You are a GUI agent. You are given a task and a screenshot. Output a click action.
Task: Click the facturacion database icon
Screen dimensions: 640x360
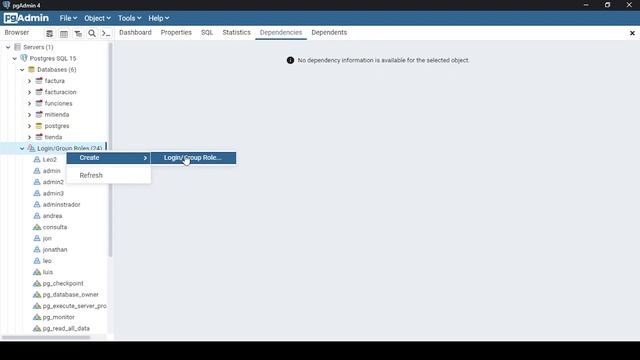pos(39,92)
